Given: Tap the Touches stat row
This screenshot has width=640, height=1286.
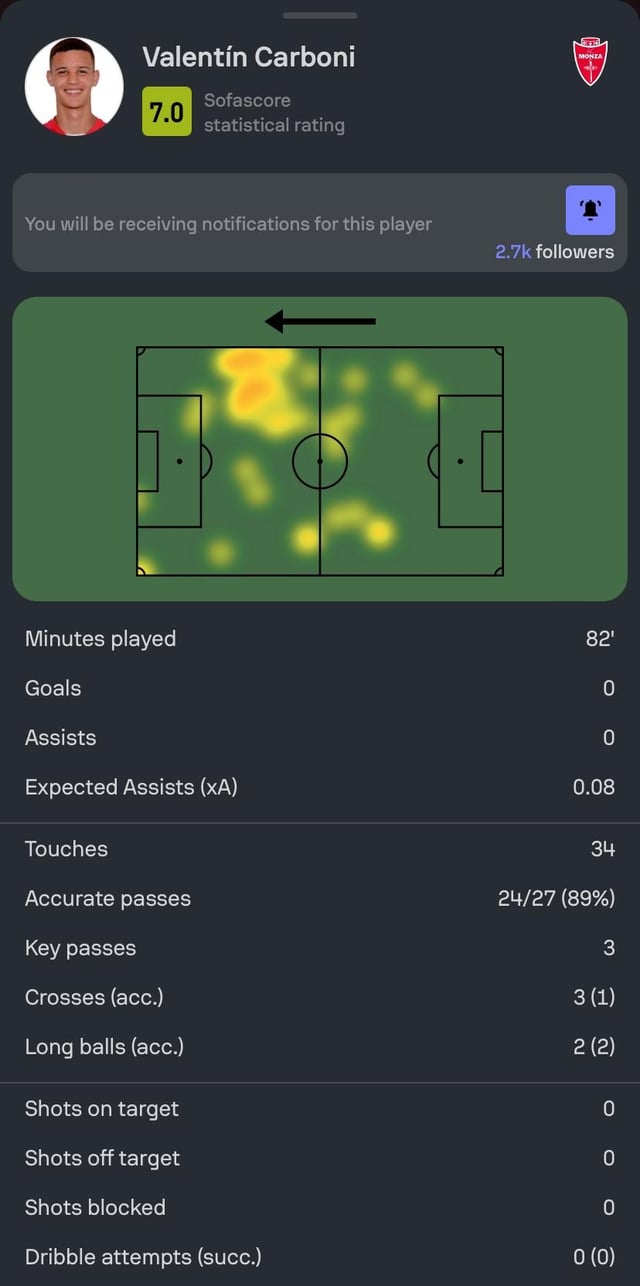Looking at the screenshot, I should (320, 849).
